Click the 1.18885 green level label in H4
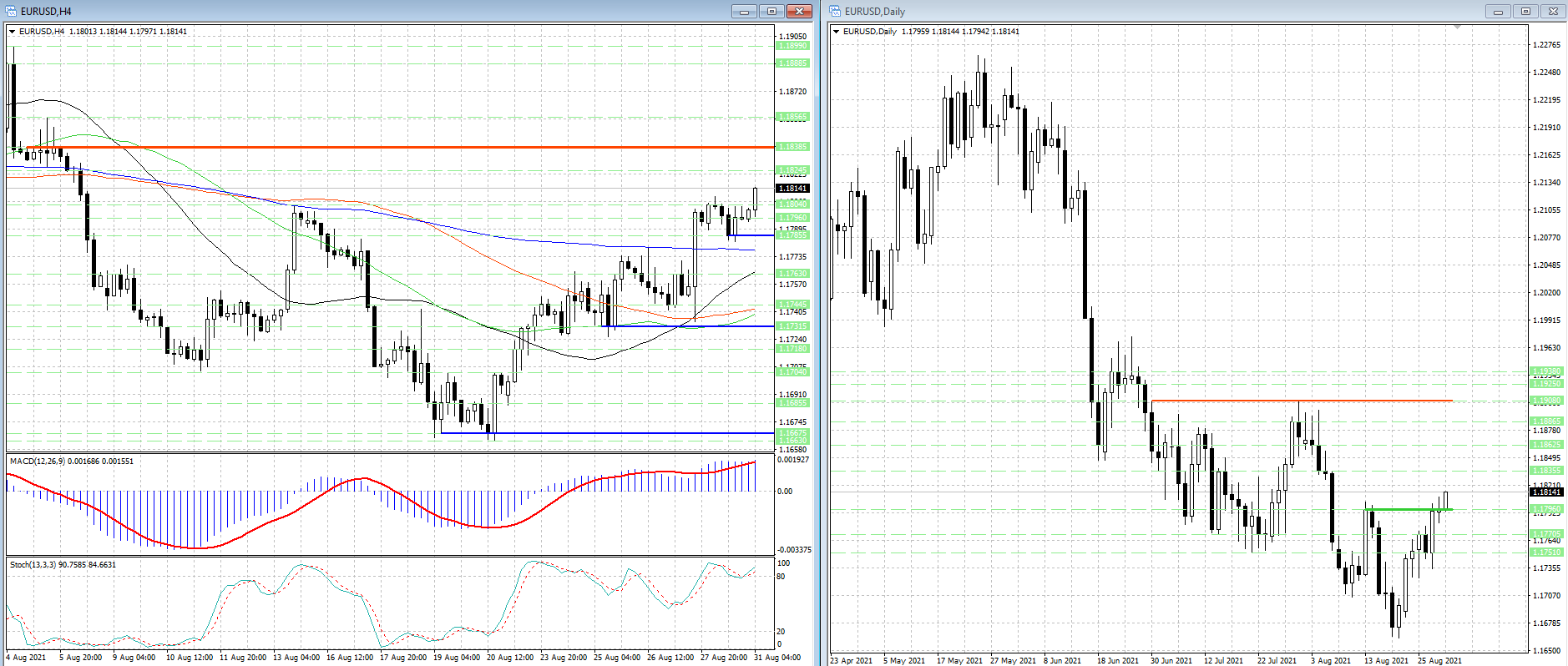This screenshot has height=666, width=1568. pos(793,63)
